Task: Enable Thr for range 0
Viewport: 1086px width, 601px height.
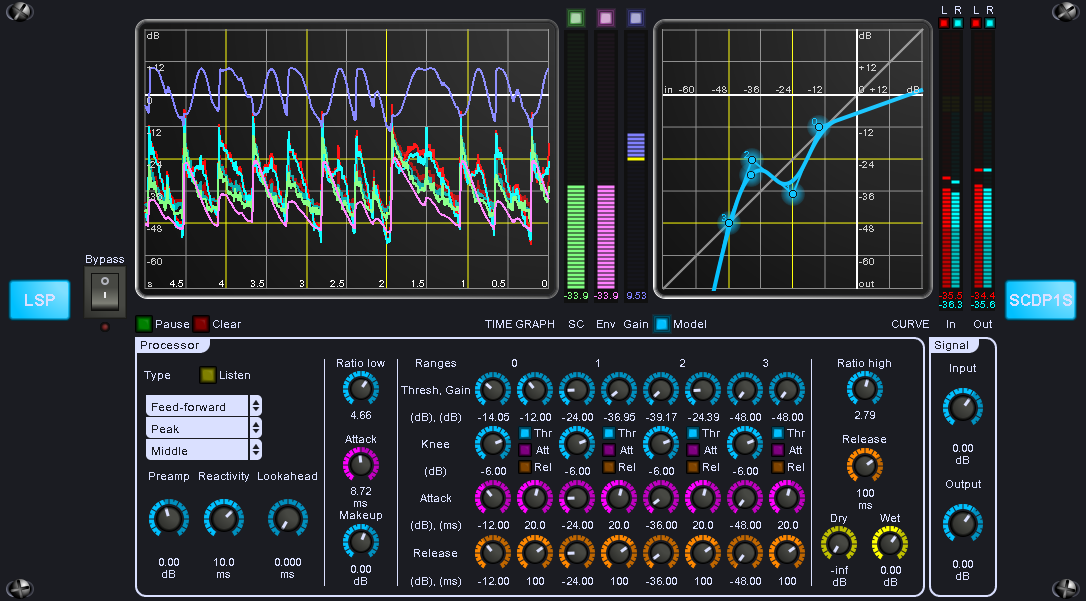Action: pos(526,433)
